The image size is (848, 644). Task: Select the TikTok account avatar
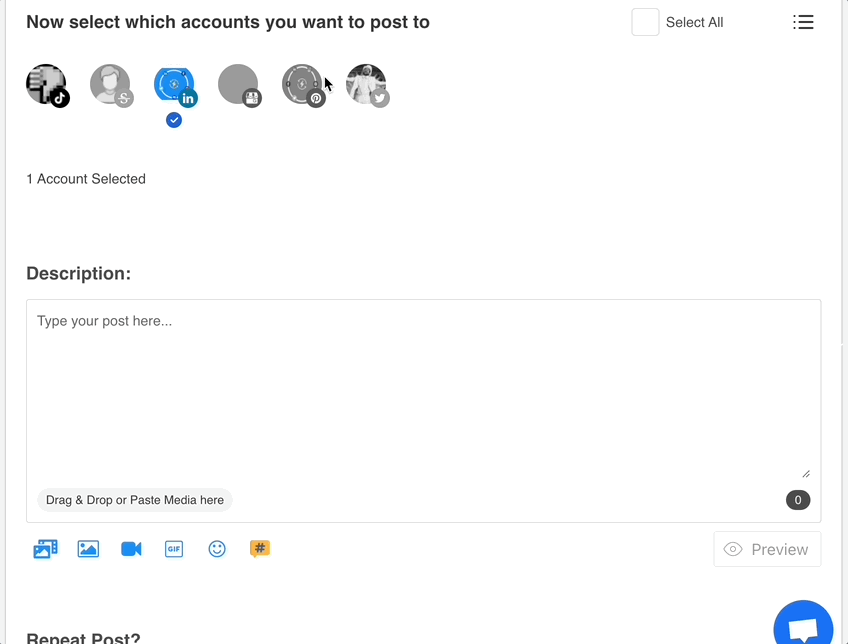click(47, 84)
